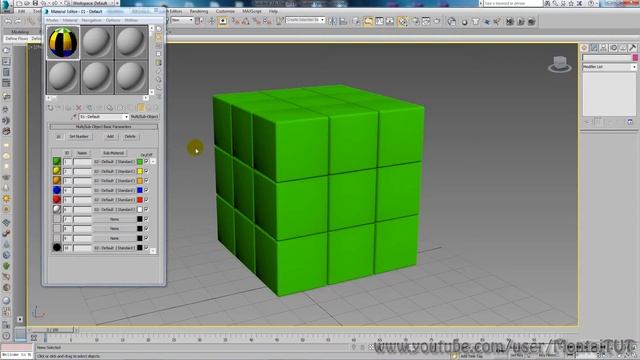Open the Rendering menu in main menu bar
The height and width of the screenshot is (360, 640).
[199, 11]
